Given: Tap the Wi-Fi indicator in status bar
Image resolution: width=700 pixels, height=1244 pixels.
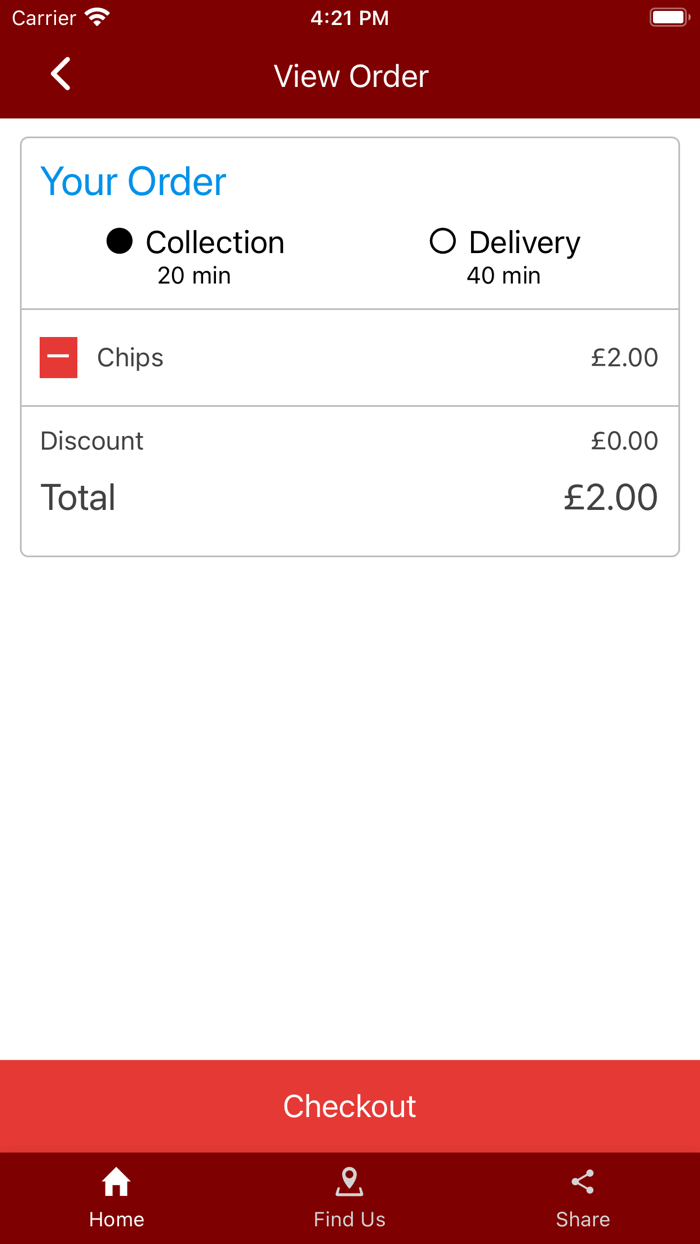Looking at the screenshot, I should 96,16.
